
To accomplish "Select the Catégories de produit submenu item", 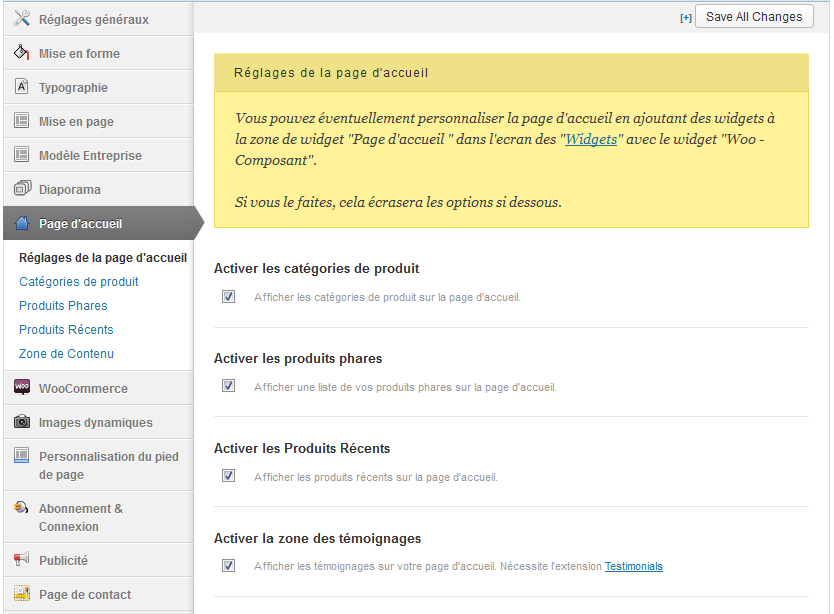I will pos(79,282).
